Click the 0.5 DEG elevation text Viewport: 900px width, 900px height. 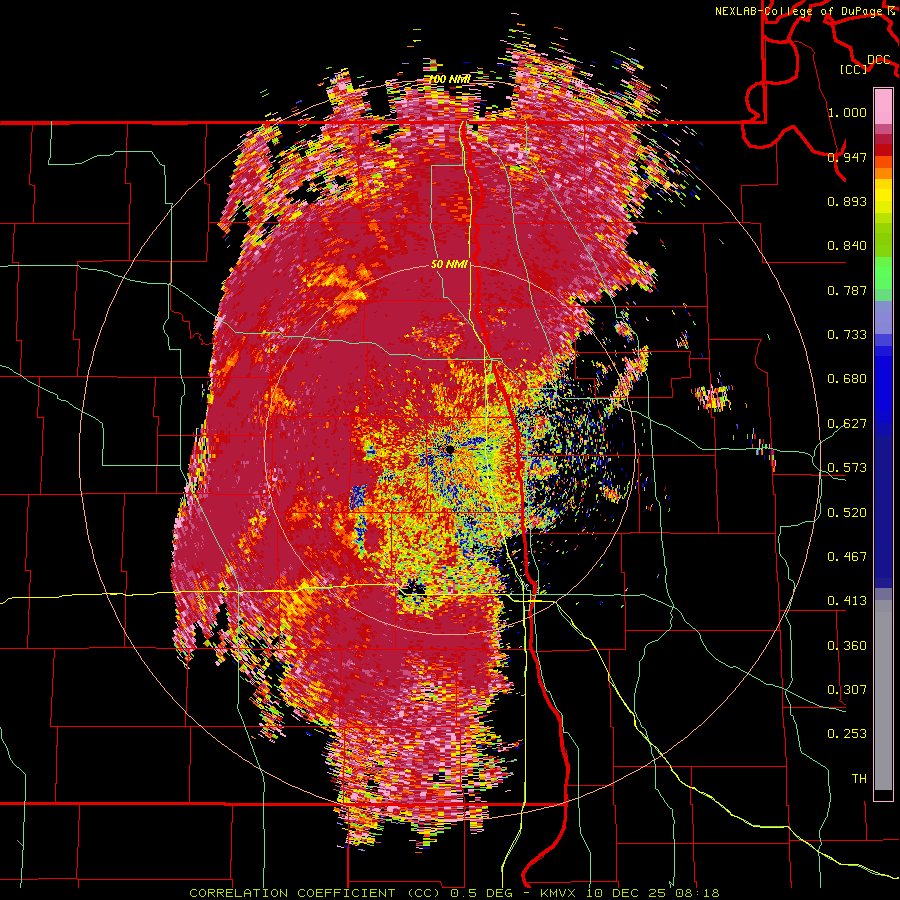pyautogui.click(x=481, y=893)
